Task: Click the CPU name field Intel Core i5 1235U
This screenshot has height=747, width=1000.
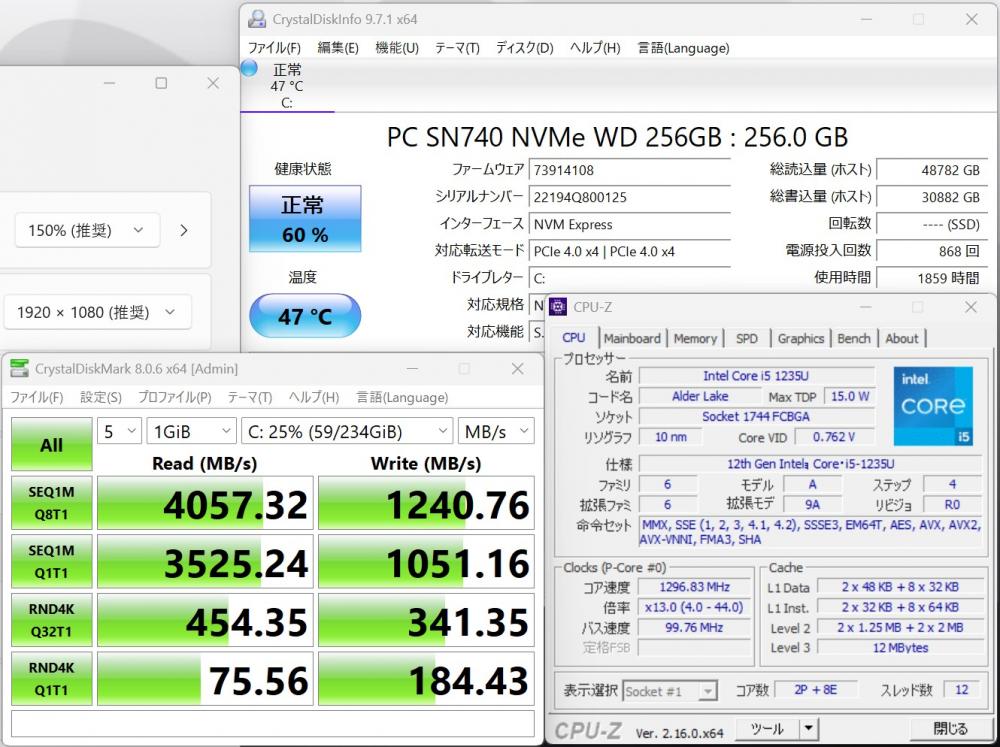Action: pos(756,376)
